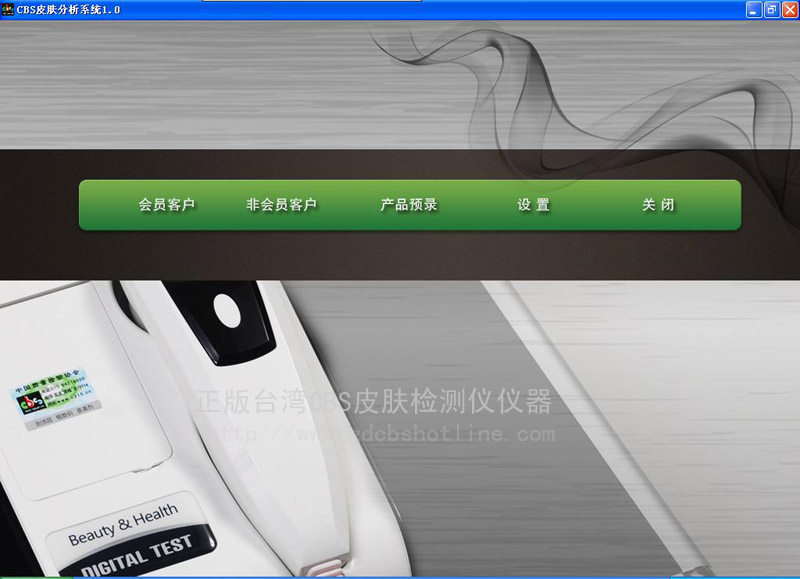
Task: Close the window with the red X
Action: click(x=790, y=10)
